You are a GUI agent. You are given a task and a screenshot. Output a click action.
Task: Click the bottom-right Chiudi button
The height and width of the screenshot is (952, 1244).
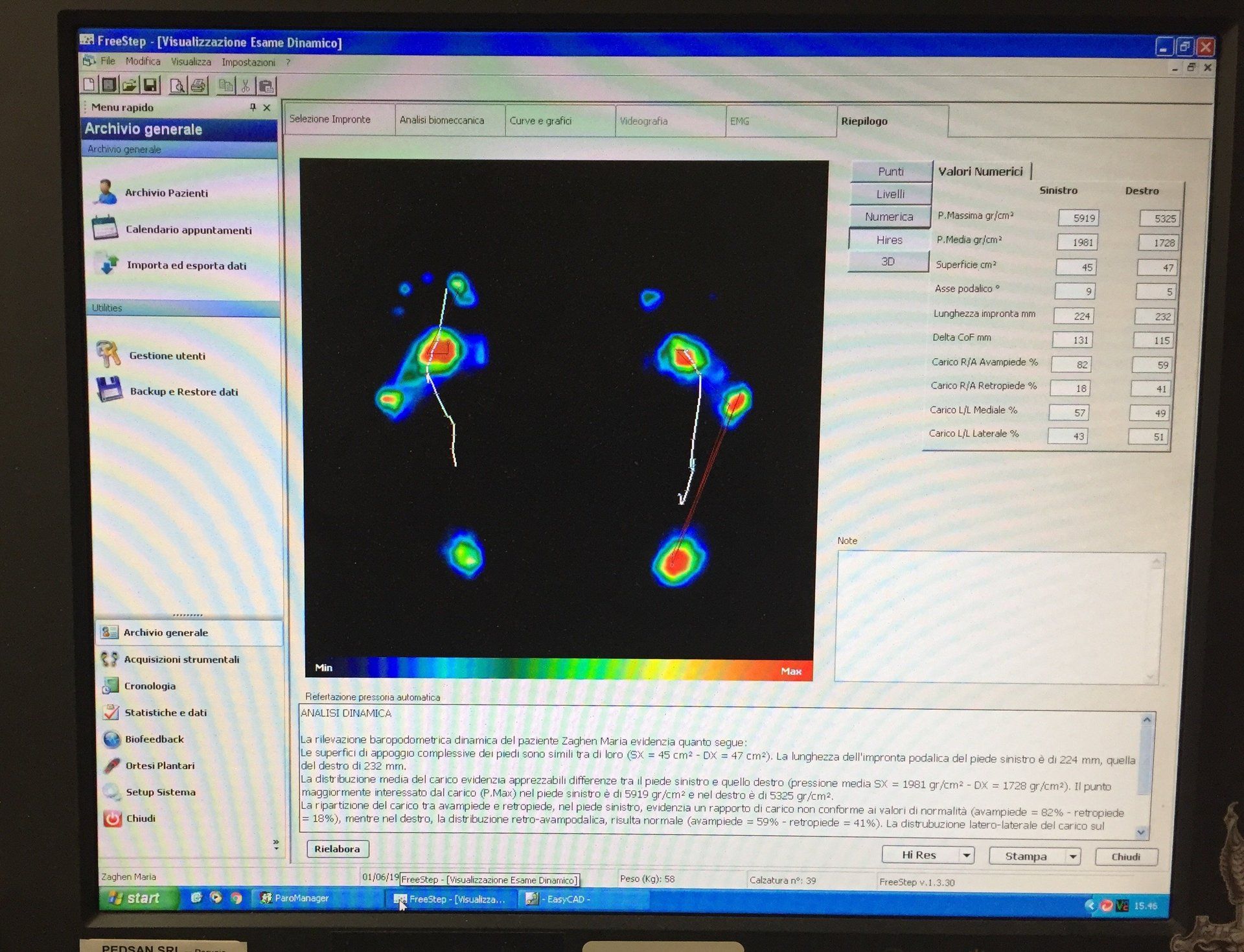pos(1126,857)
